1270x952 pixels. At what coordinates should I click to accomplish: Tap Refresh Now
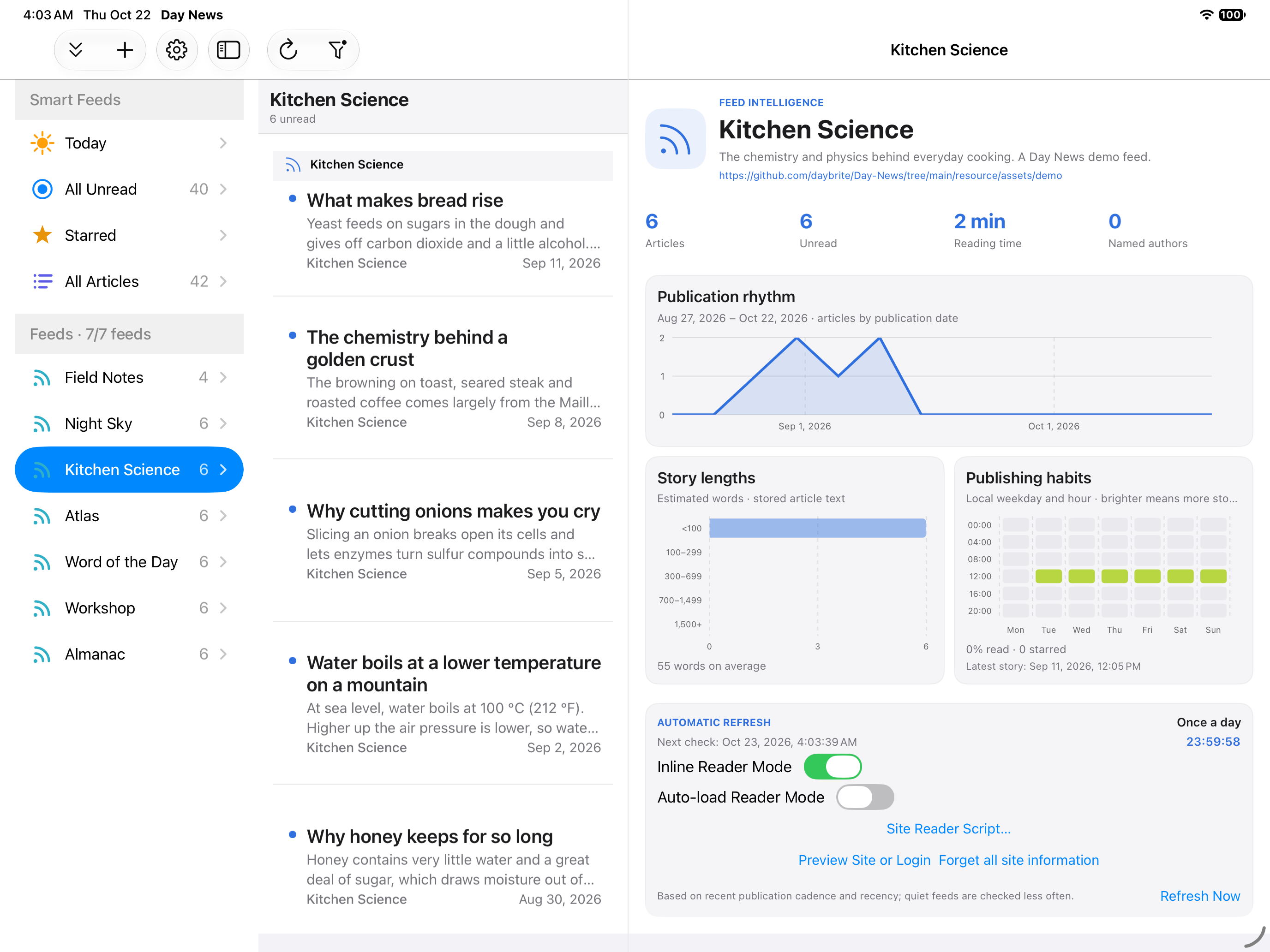point(1200,896)
